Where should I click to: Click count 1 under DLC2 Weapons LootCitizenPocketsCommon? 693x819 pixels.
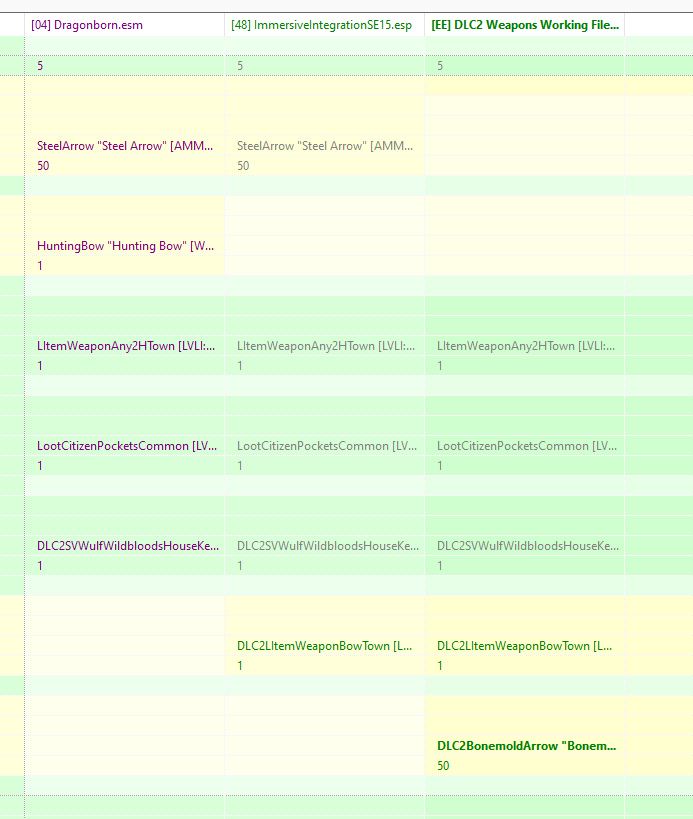click(x=440, y=466)
